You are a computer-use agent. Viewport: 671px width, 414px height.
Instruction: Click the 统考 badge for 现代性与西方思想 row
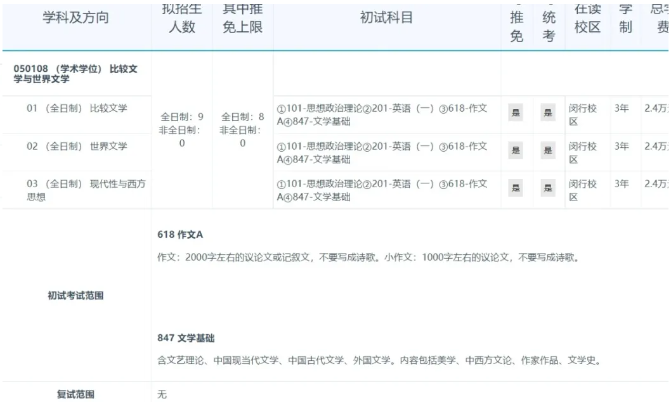click(x=548, y=188)
